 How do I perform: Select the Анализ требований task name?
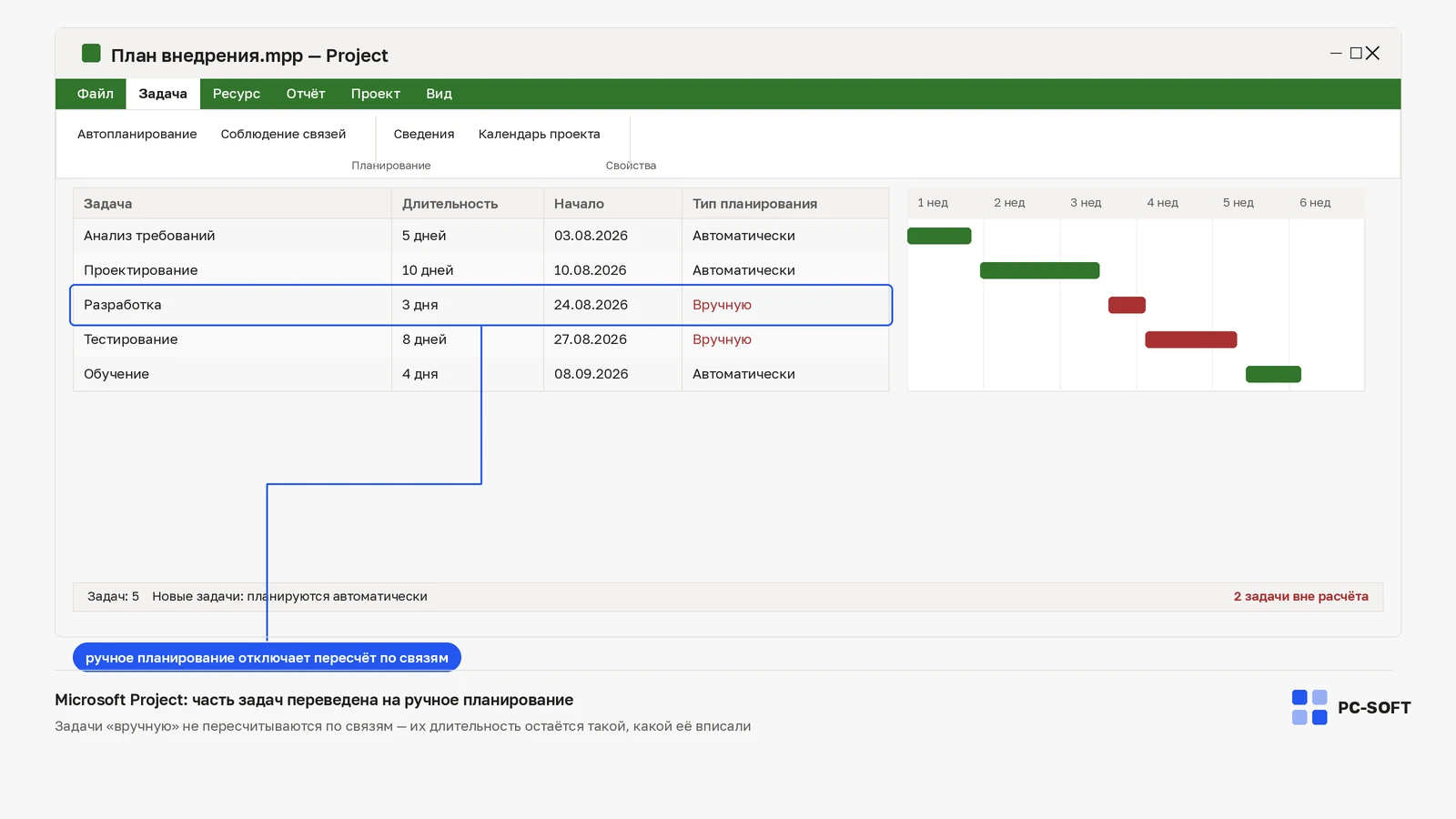[x=149, y=236]
